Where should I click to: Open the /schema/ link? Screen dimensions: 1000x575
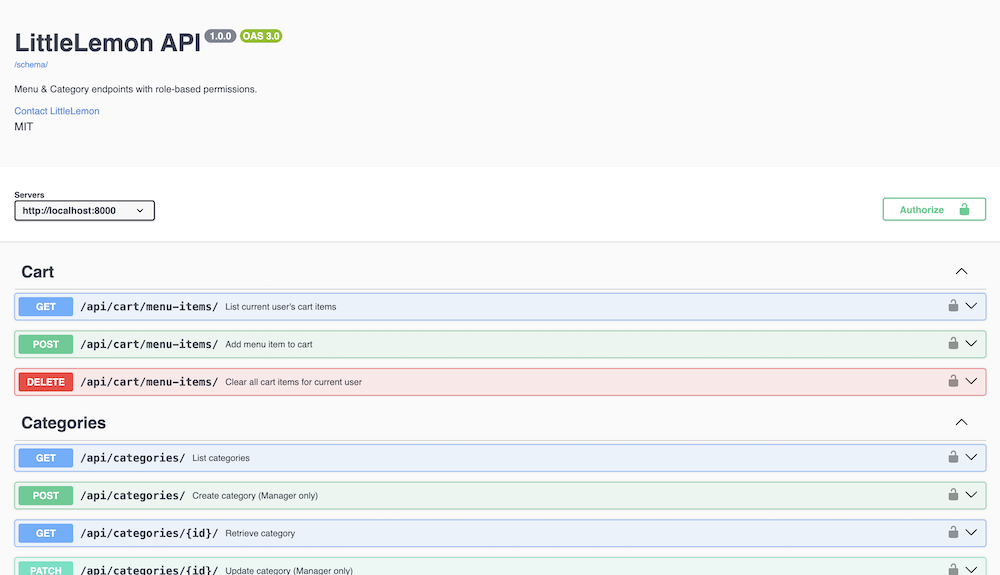[31, 64]
